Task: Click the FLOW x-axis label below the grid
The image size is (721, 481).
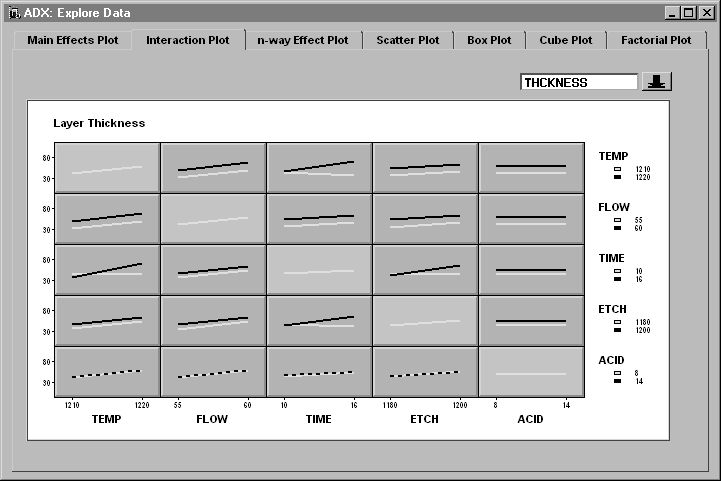Action: pyautogui.click(x=212, y=419)
